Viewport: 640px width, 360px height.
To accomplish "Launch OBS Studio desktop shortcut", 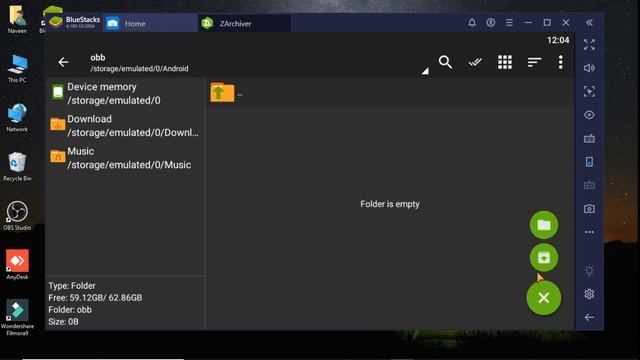I will [17, 216].
